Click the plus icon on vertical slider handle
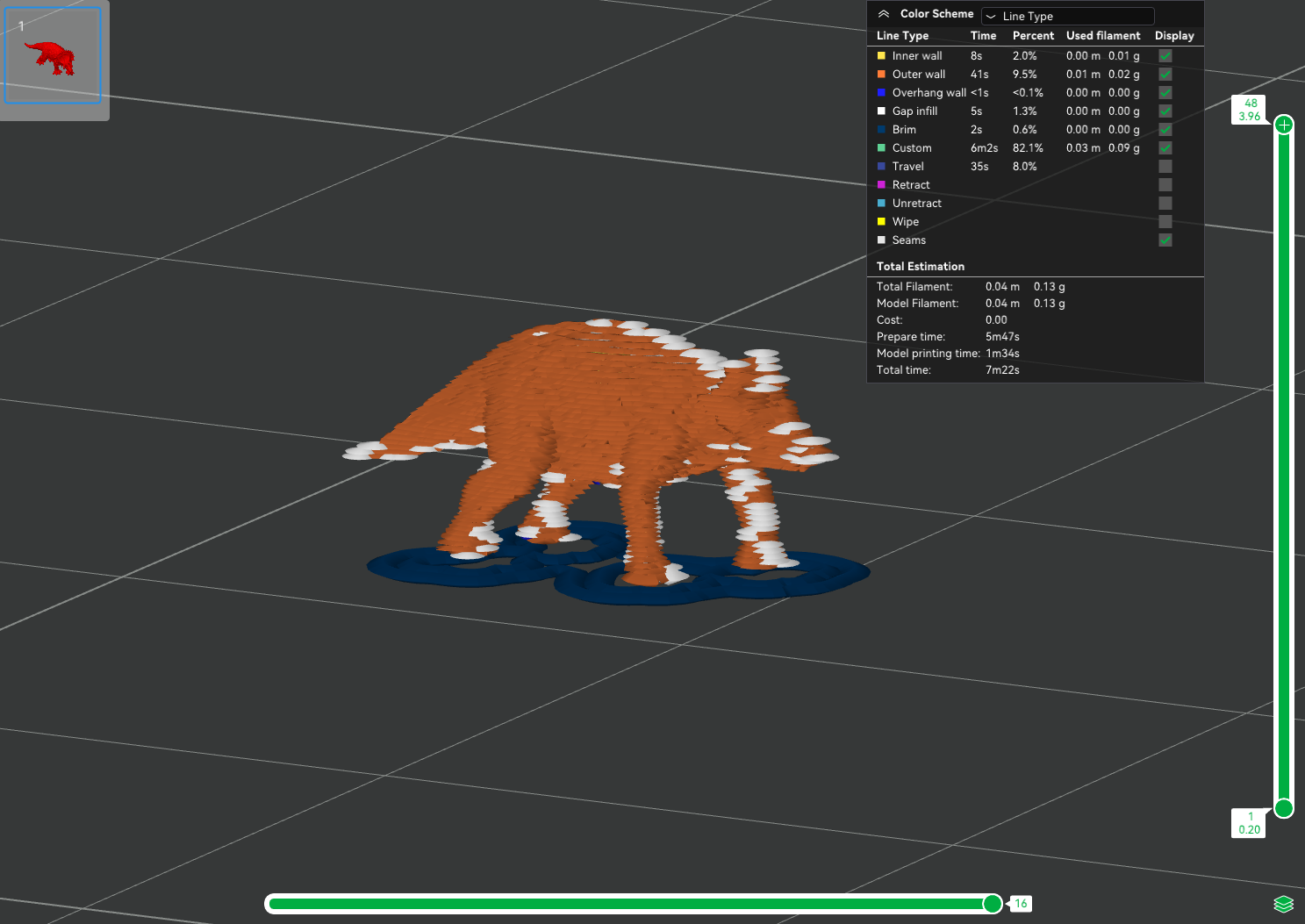This screenshot has height=924, width=1305. (x=1284, y=125)
